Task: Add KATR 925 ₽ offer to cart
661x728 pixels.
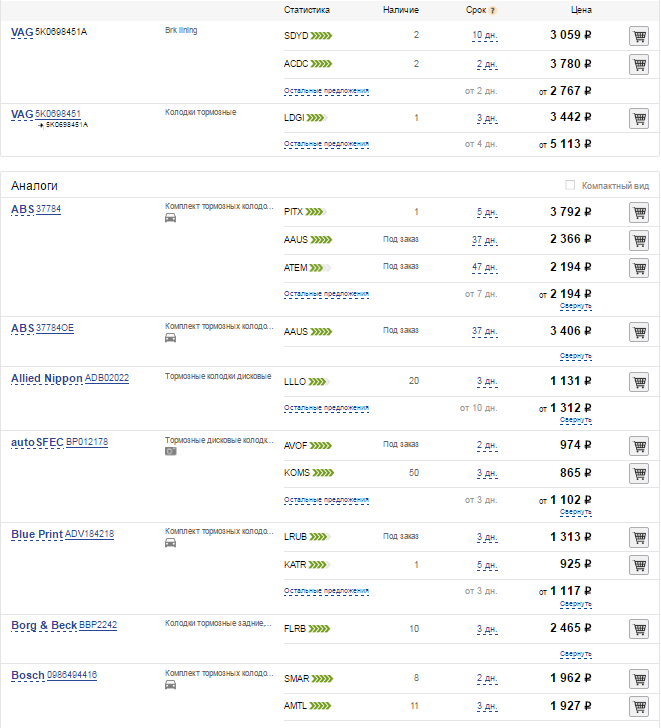Action: 639,565
